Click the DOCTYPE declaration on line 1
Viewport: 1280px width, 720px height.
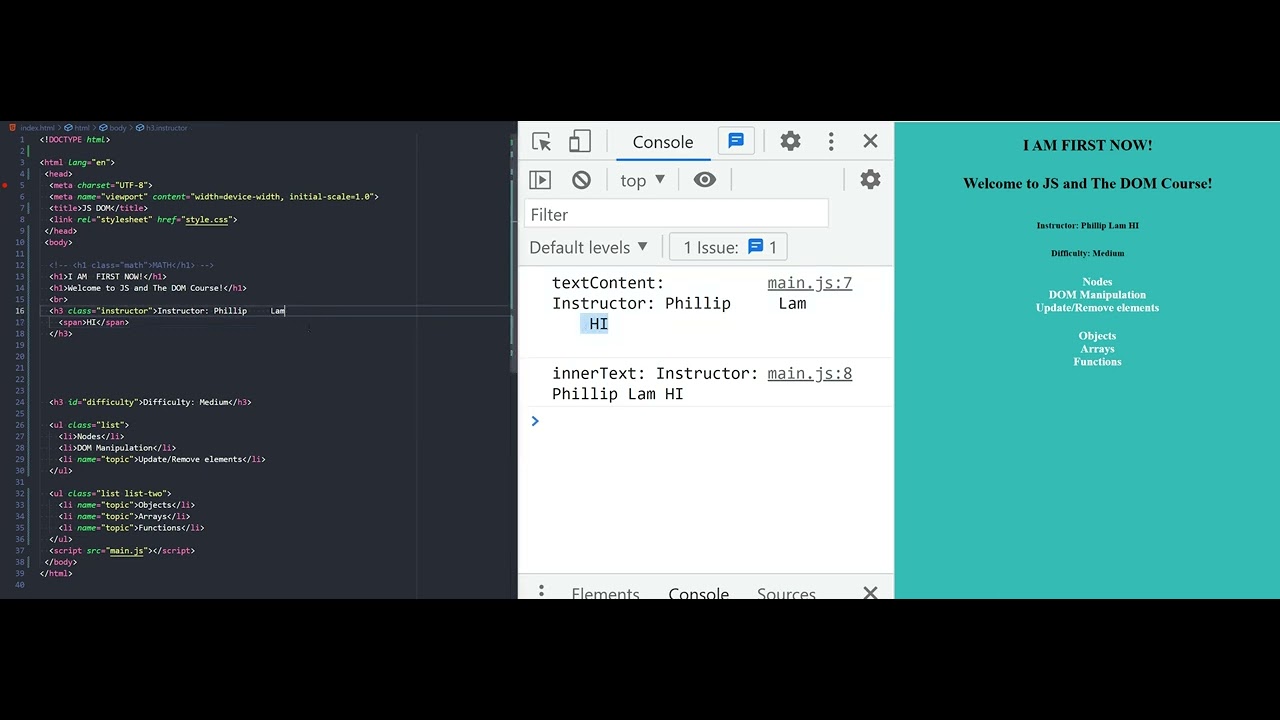(x=75, y=139)
